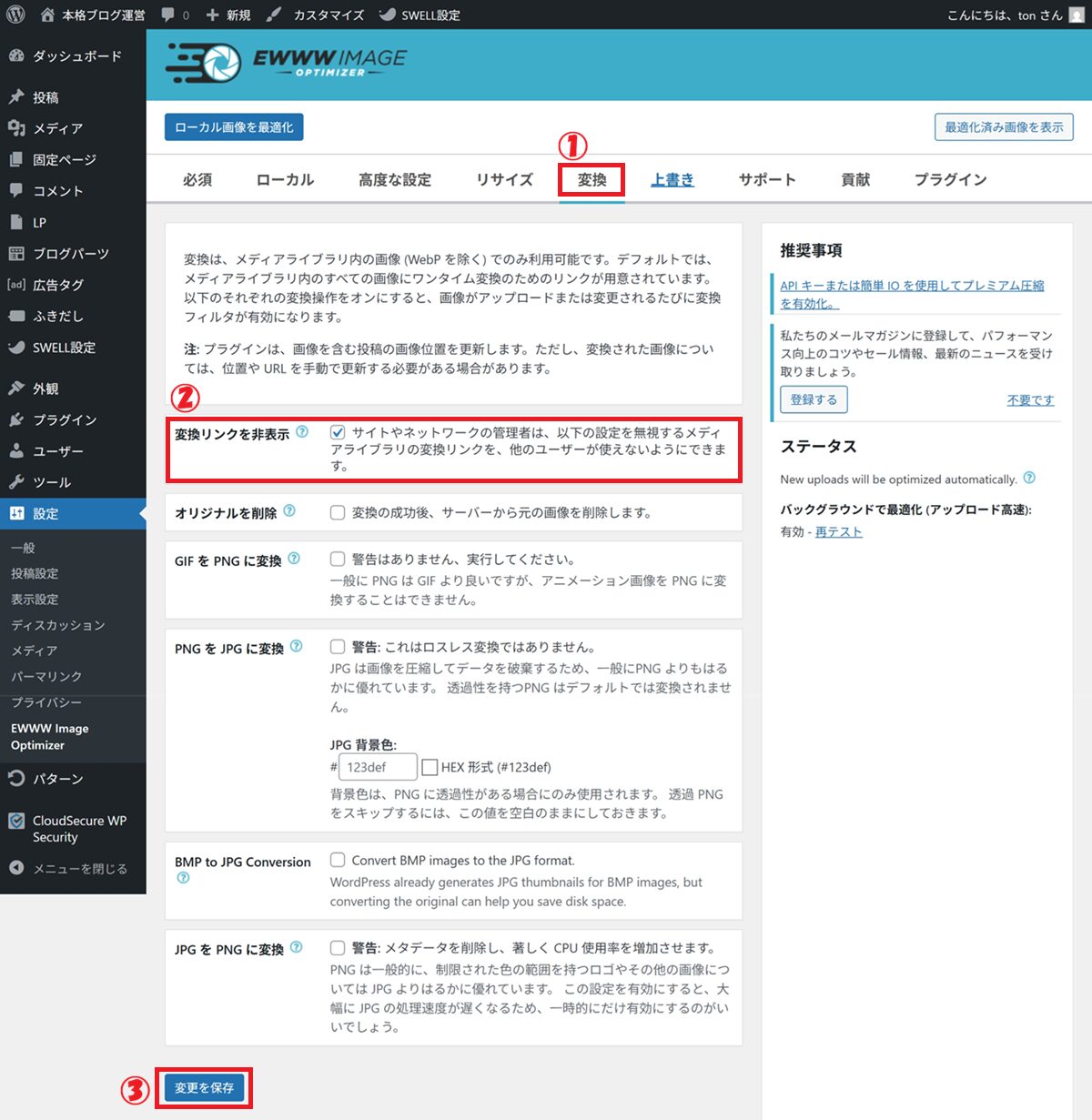Image resolution: width=1092 pixels, height=1120 pixels.
Task: Click the 再テスト link
Action: [x=838, y=532]
